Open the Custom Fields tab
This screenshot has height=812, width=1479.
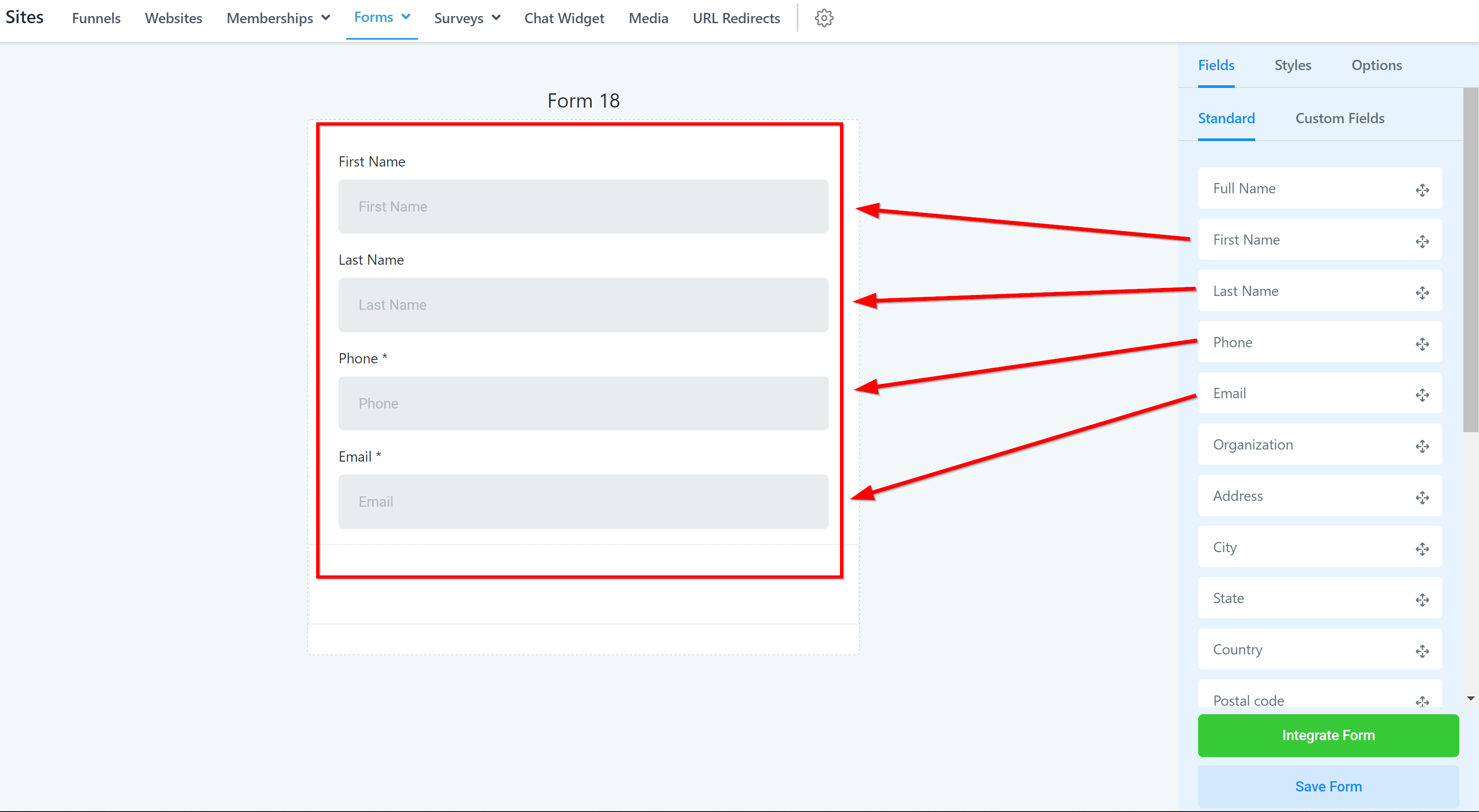point(1340,118)
